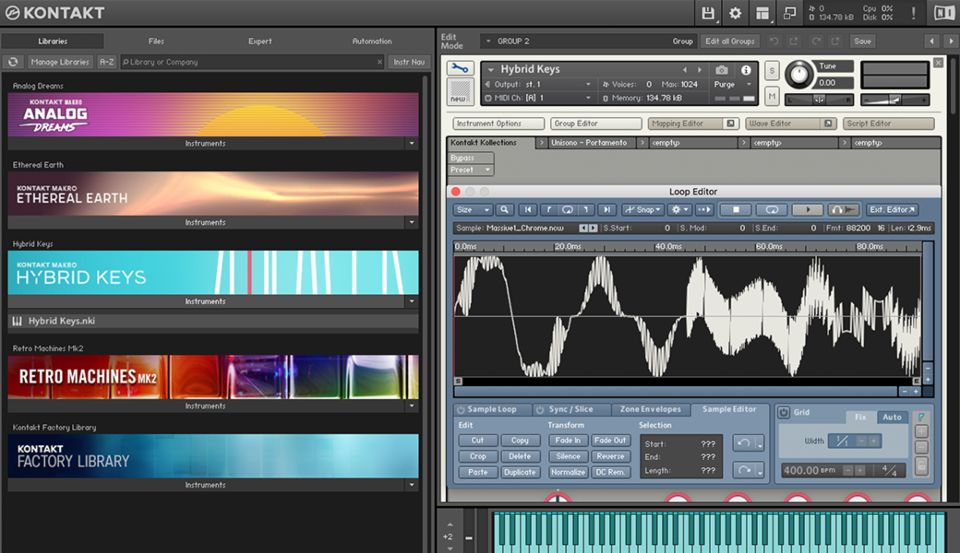Click the exclamation warning icon in top bar
960x553 pixels.
coord(913,13)
